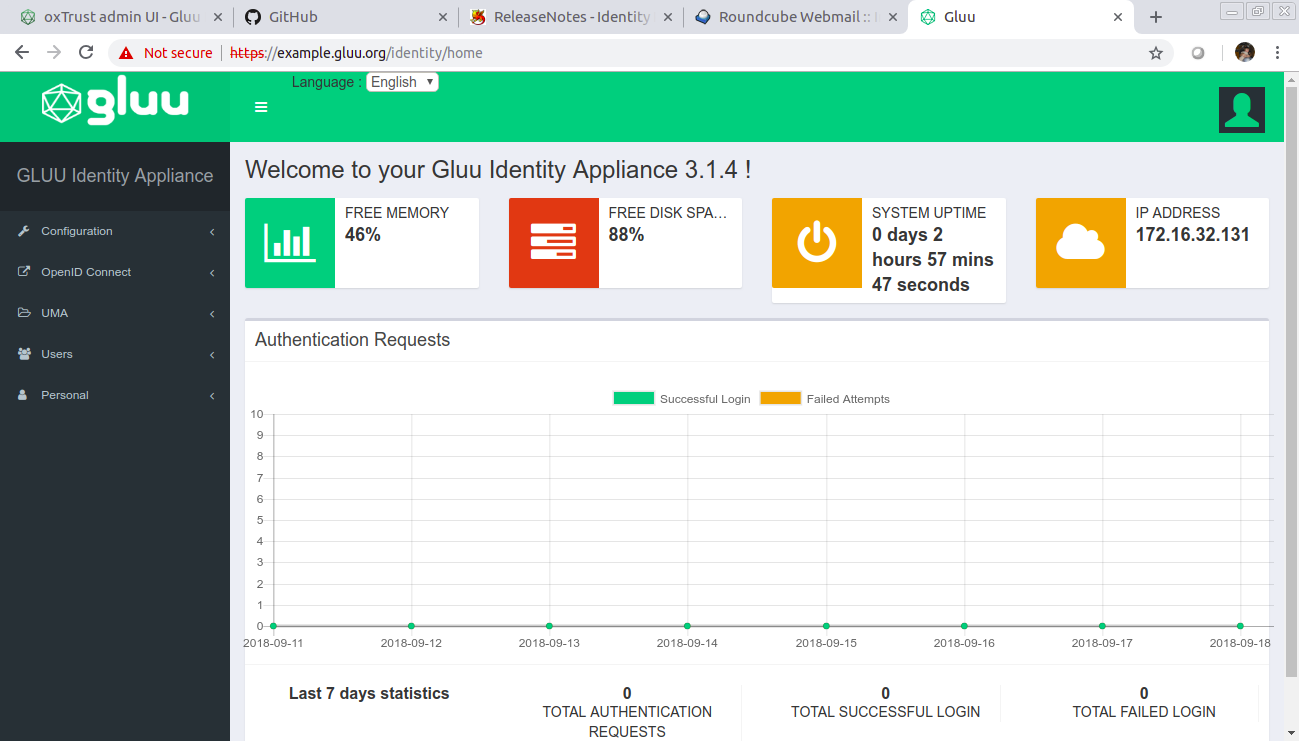
Task: Open the Language dropdown
Action: point(402,82)
